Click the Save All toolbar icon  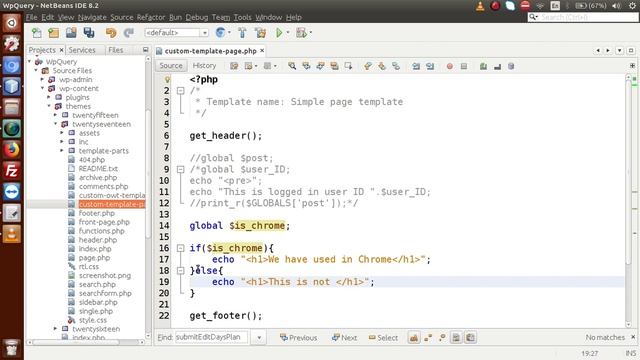[x=89, y=33]
